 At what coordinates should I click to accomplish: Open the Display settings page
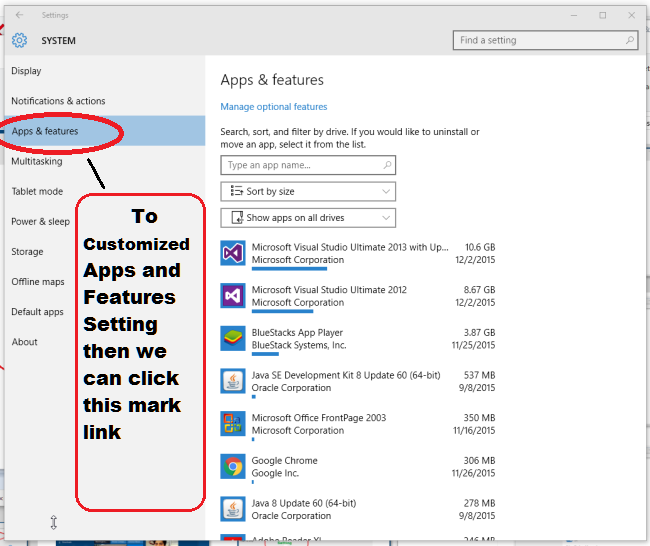(26, 71)
